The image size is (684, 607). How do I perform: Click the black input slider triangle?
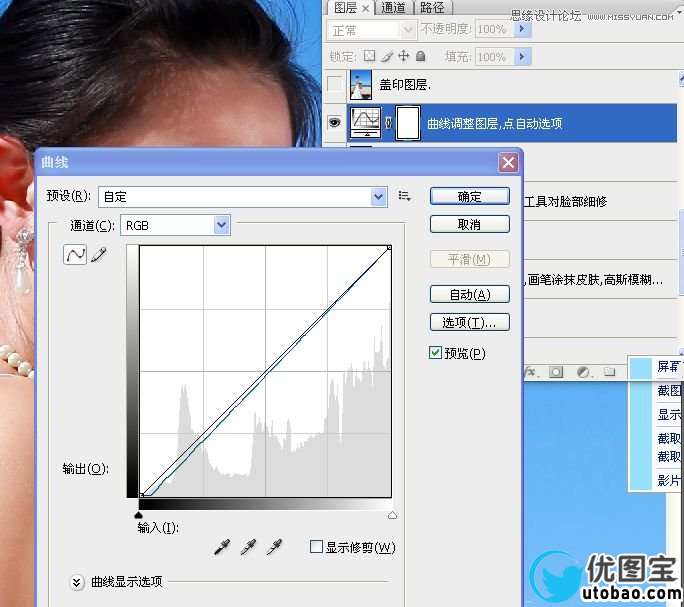[139, 515]
